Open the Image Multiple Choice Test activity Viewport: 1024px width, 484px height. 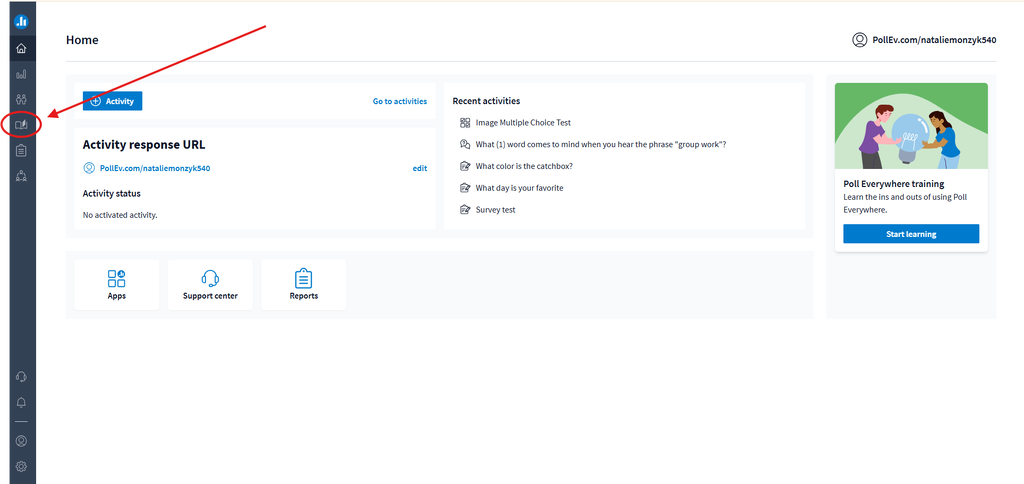523,123
